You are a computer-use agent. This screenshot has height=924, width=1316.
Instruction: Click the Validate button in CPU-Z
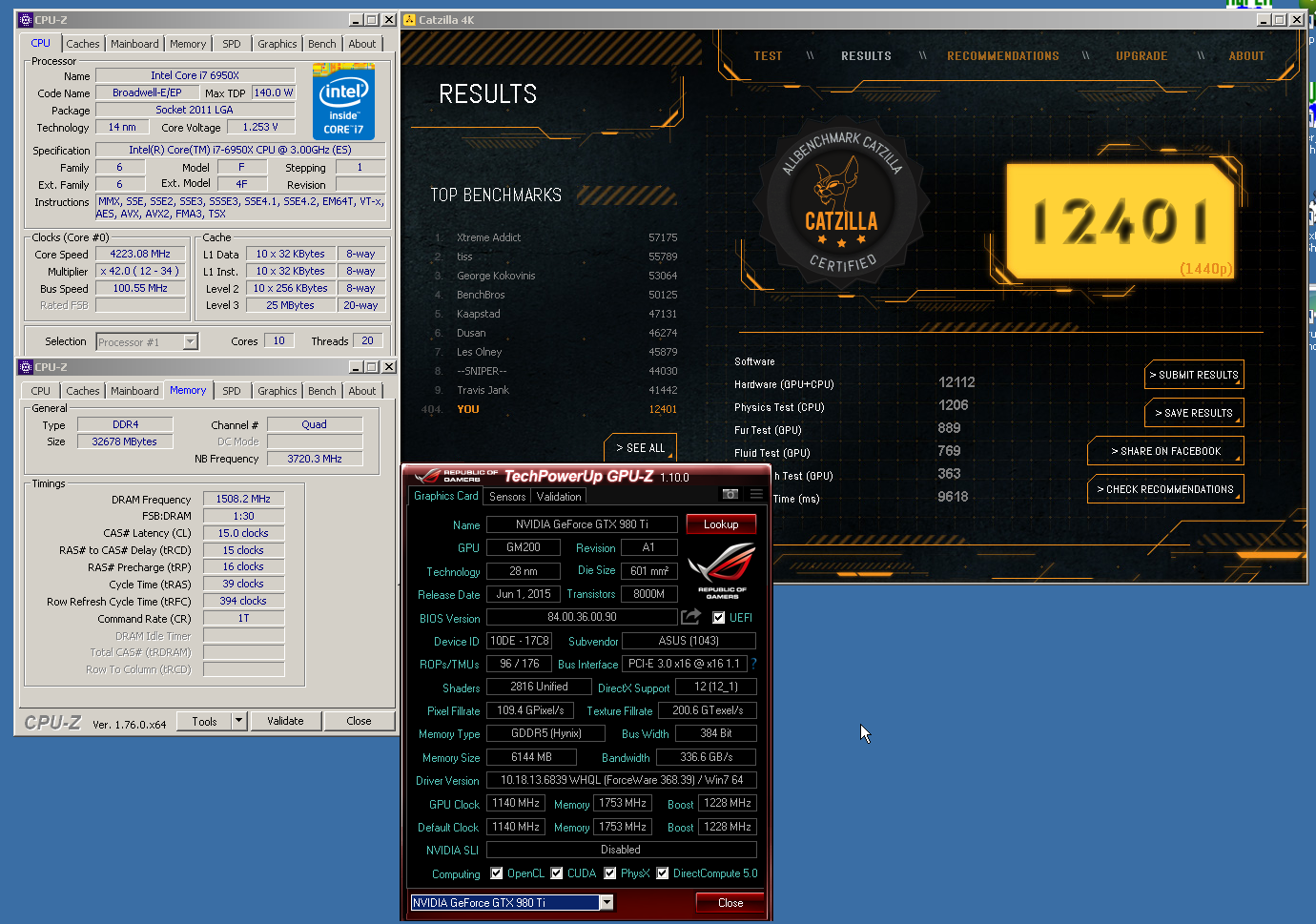coord(285,721)
